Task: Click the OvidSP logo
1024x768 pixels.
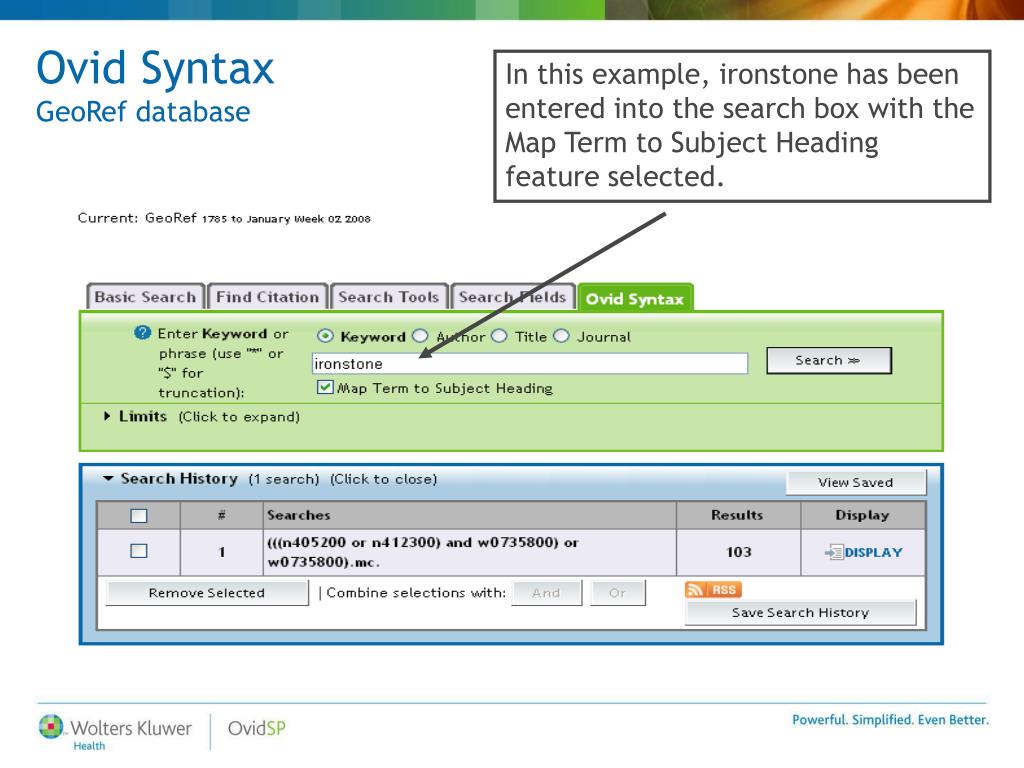Action: 257,728
